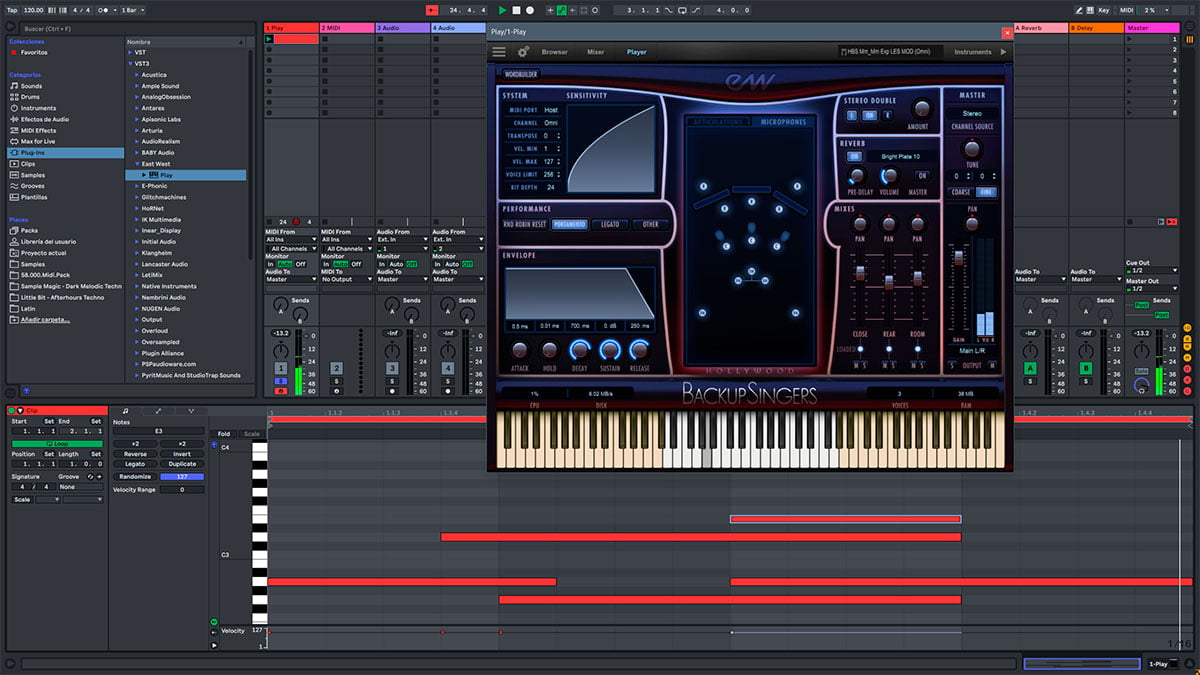The image size is (1200, 675).
Task: Select Grooves category in browser
Action: click(33, 186)
